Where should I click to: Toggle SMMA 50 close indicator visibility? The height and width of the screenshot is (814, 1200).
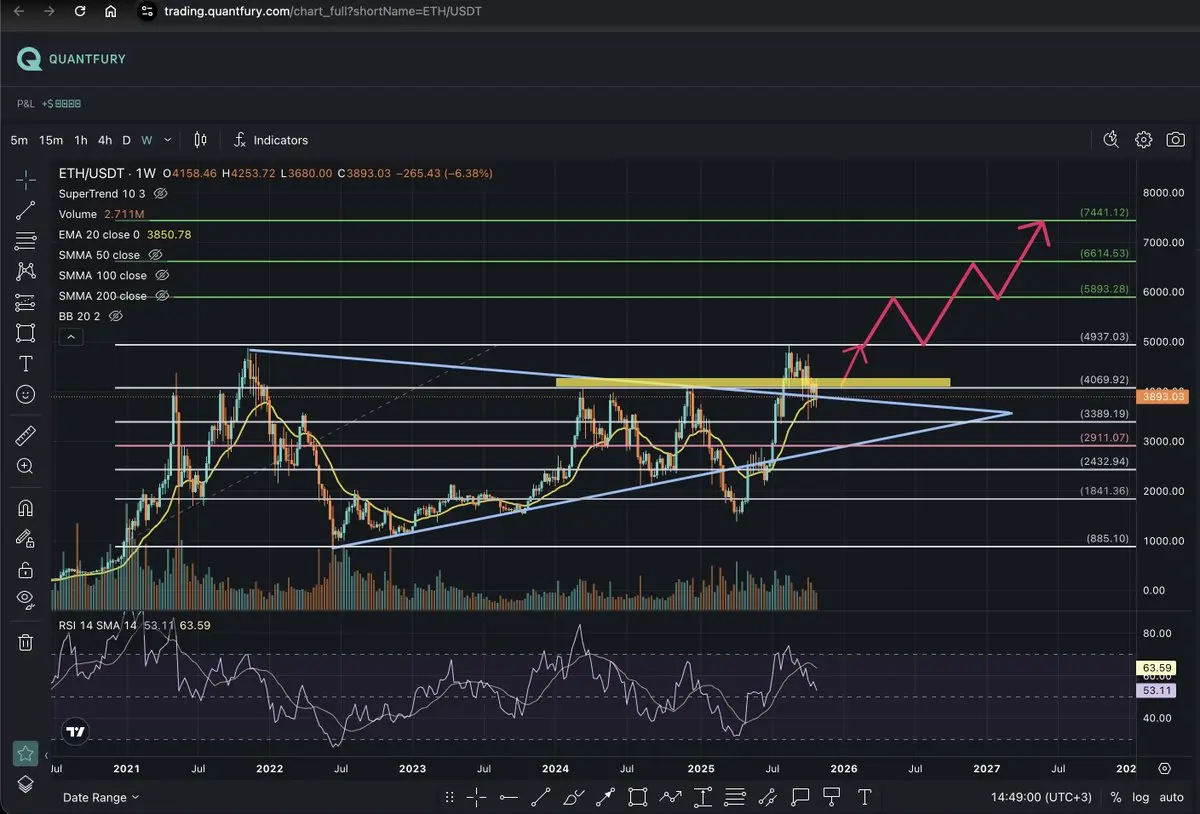(x=155, y=255)
